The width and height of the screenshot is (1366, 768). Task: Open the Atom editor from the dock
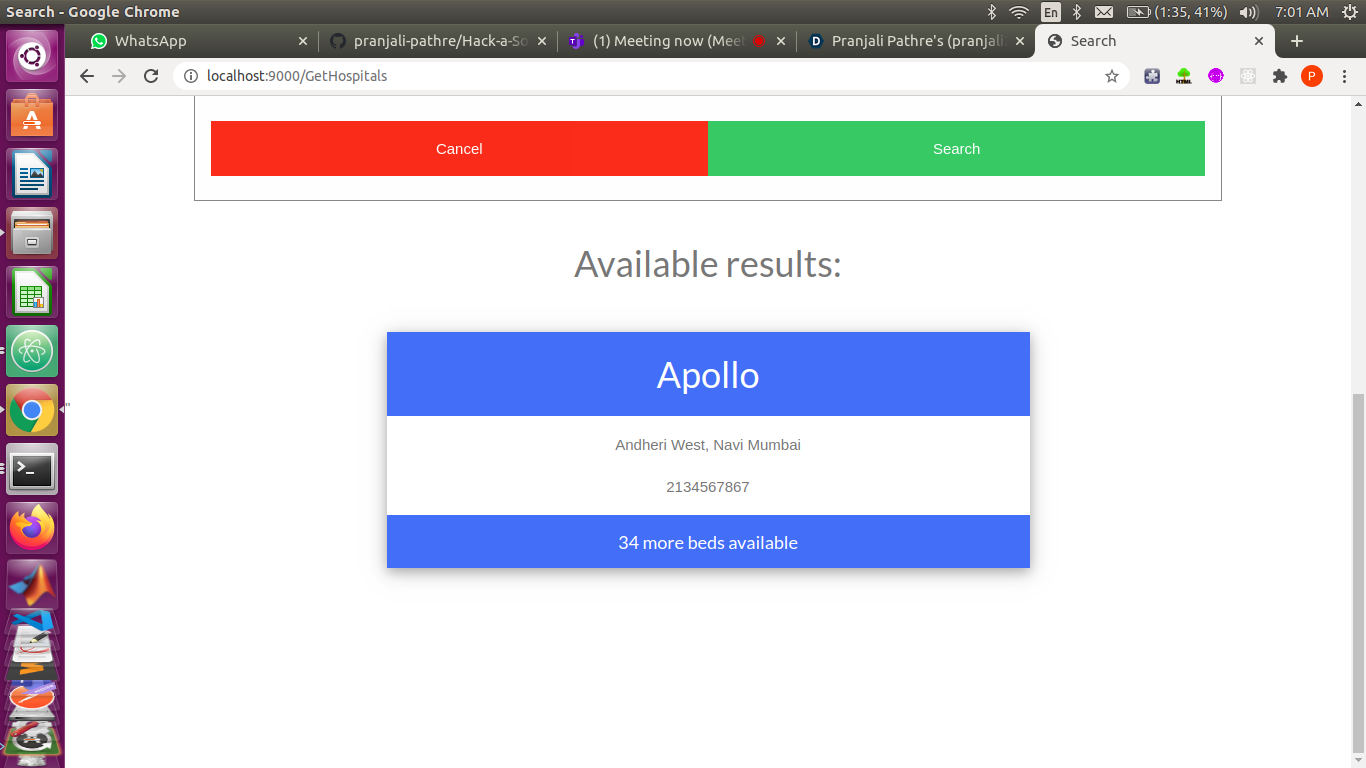[x=32, y=351]
